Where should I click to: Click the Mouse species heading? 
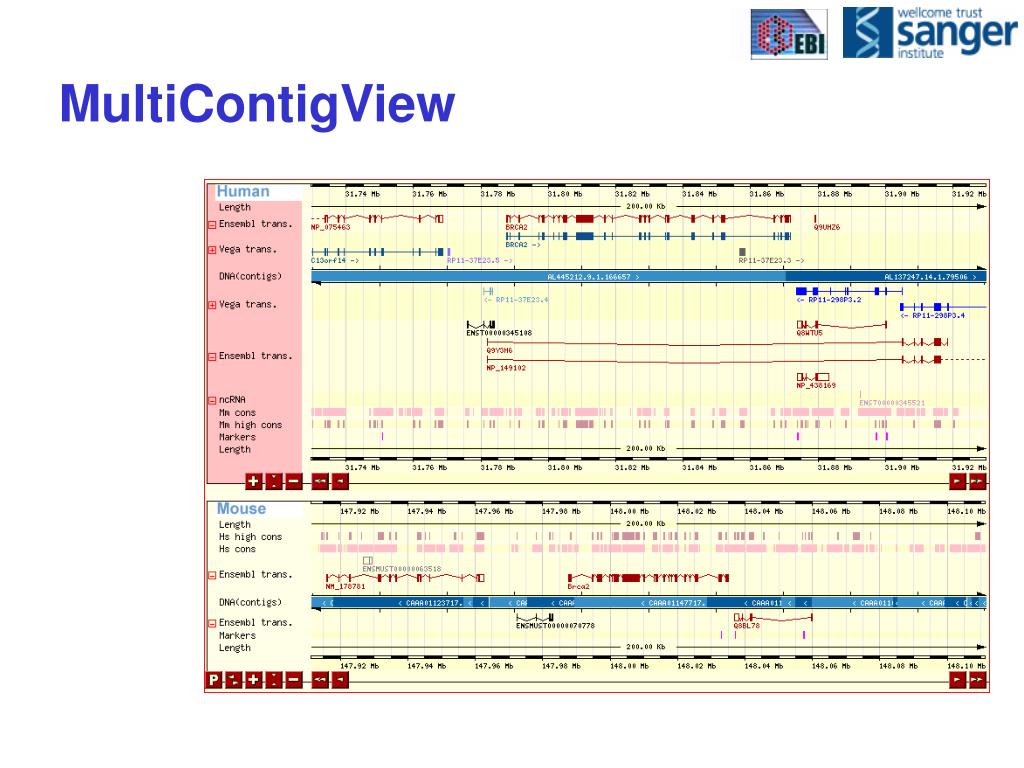point(242,509)
